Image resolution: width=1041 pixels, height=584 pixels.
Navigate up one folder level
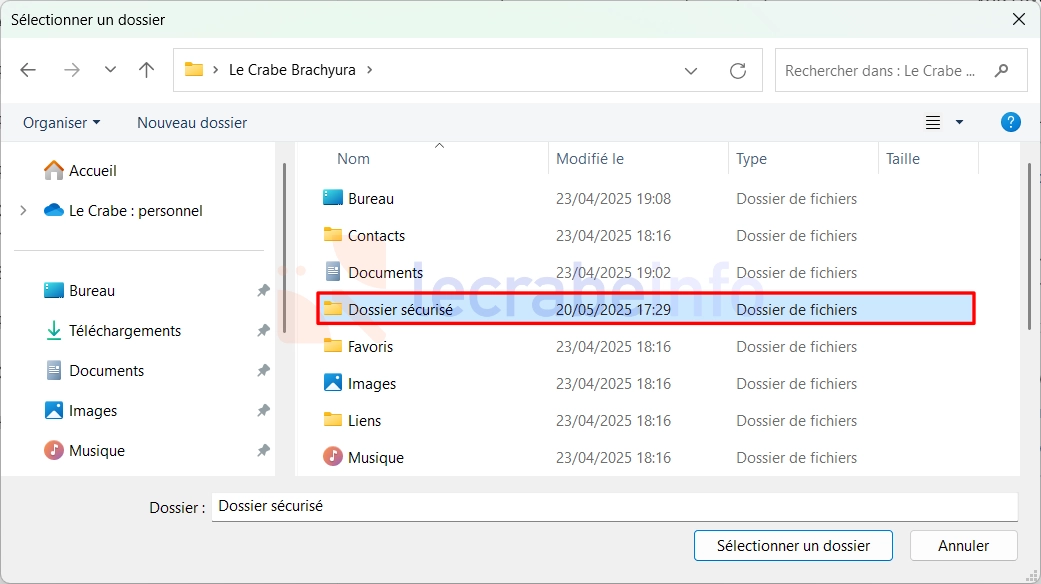[x=146, y=70]
